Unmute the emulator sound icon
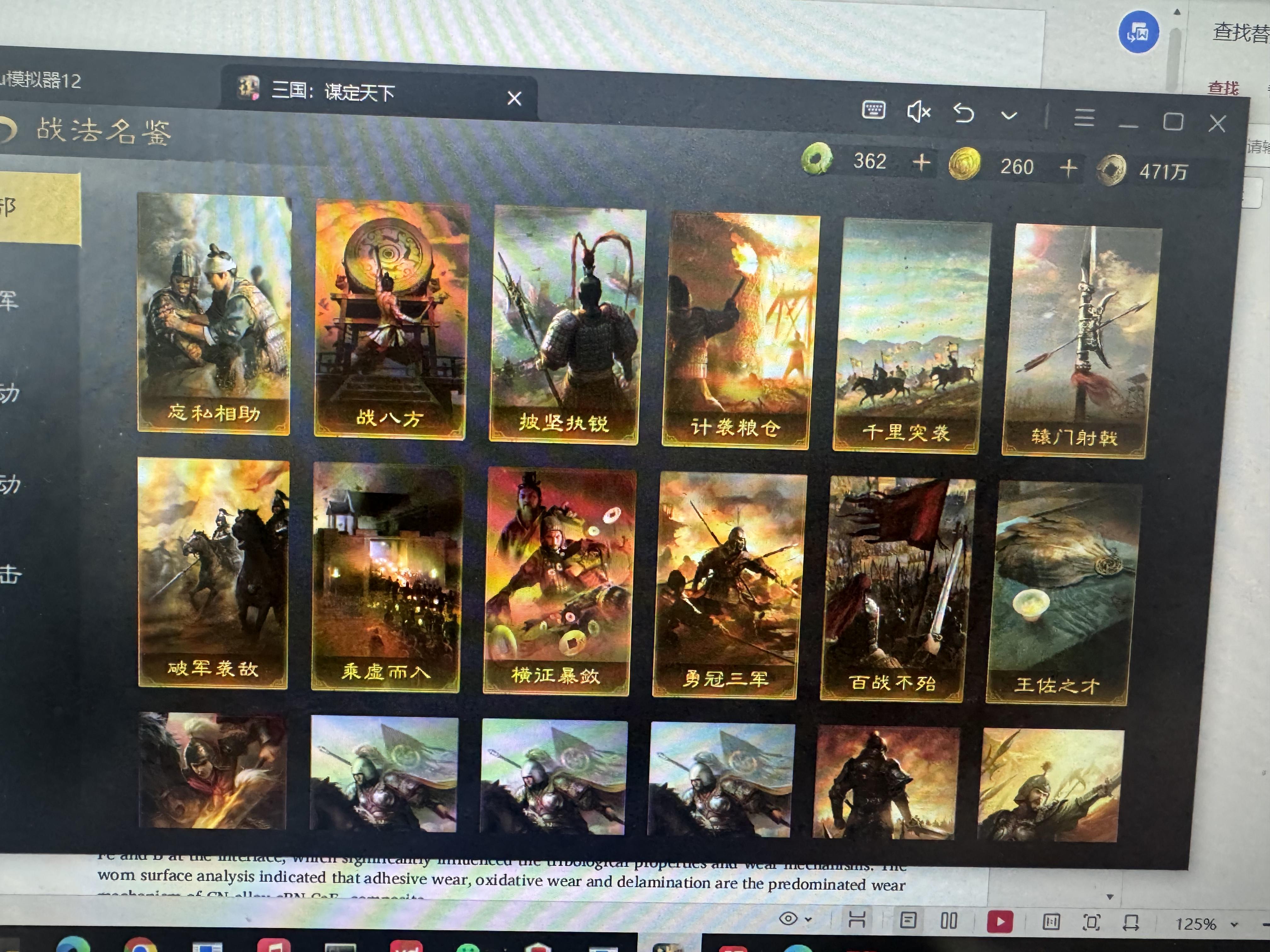This screenshot has width=1270, height=952. point(918,111)
